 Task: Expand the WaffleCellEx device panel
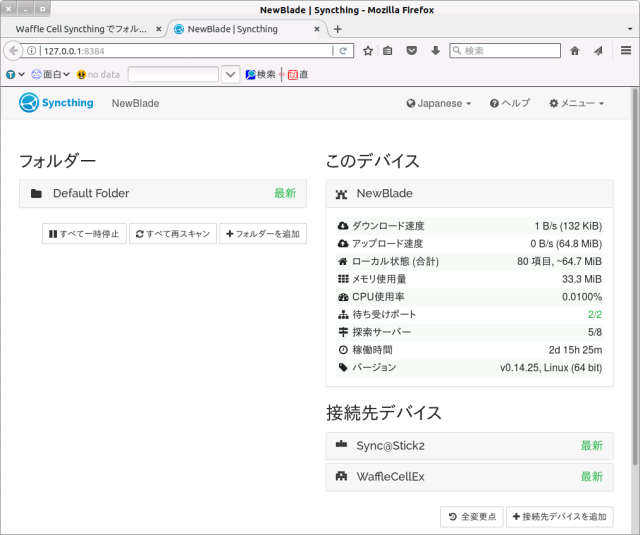[469, 477]
